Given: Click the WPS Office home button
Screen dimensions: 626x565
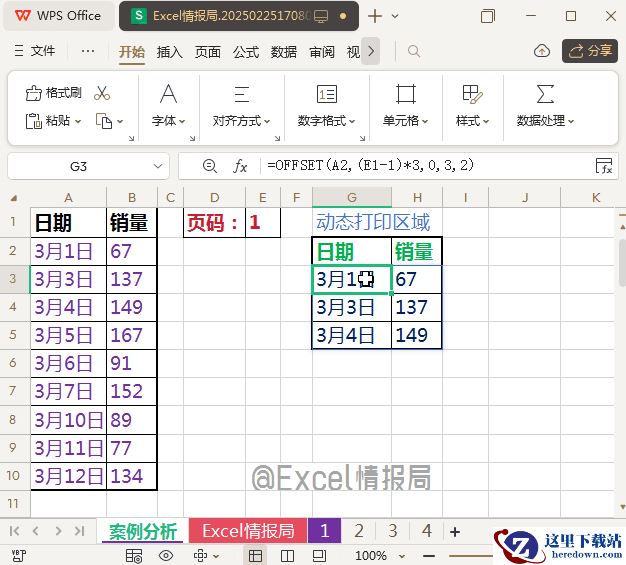Looking at the screenshot, I should pyautogui.click(x=58, y=16).
